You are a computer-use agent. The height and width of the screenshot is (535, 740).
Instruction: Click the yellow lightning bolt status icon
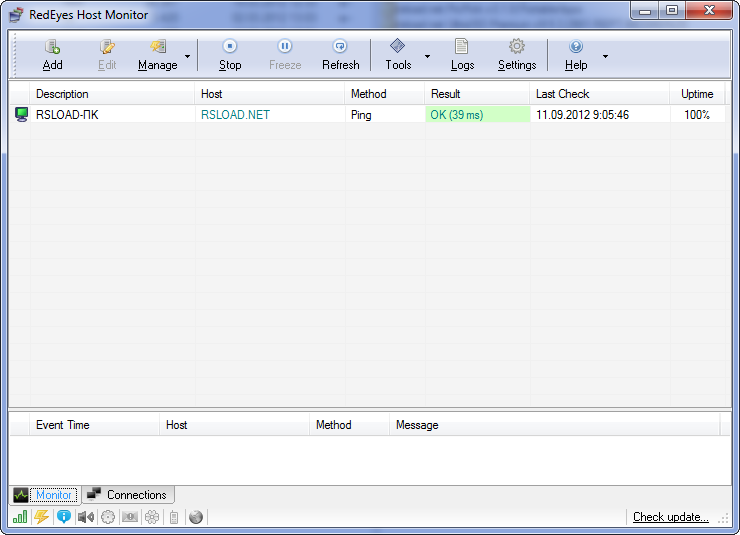point(42,517)
